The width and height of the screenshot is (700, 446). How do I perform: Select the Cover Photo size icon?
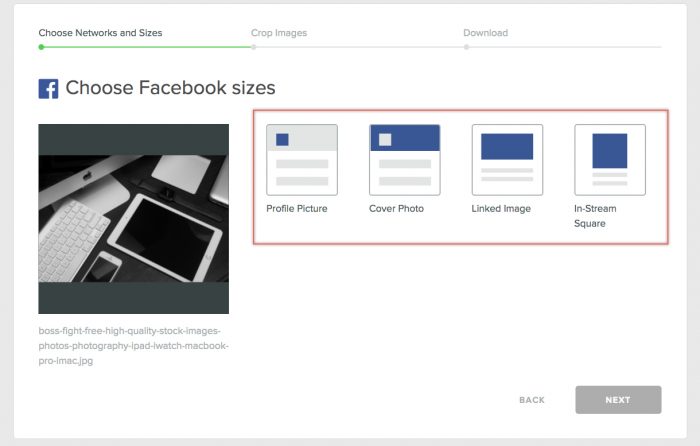(404, 159)
